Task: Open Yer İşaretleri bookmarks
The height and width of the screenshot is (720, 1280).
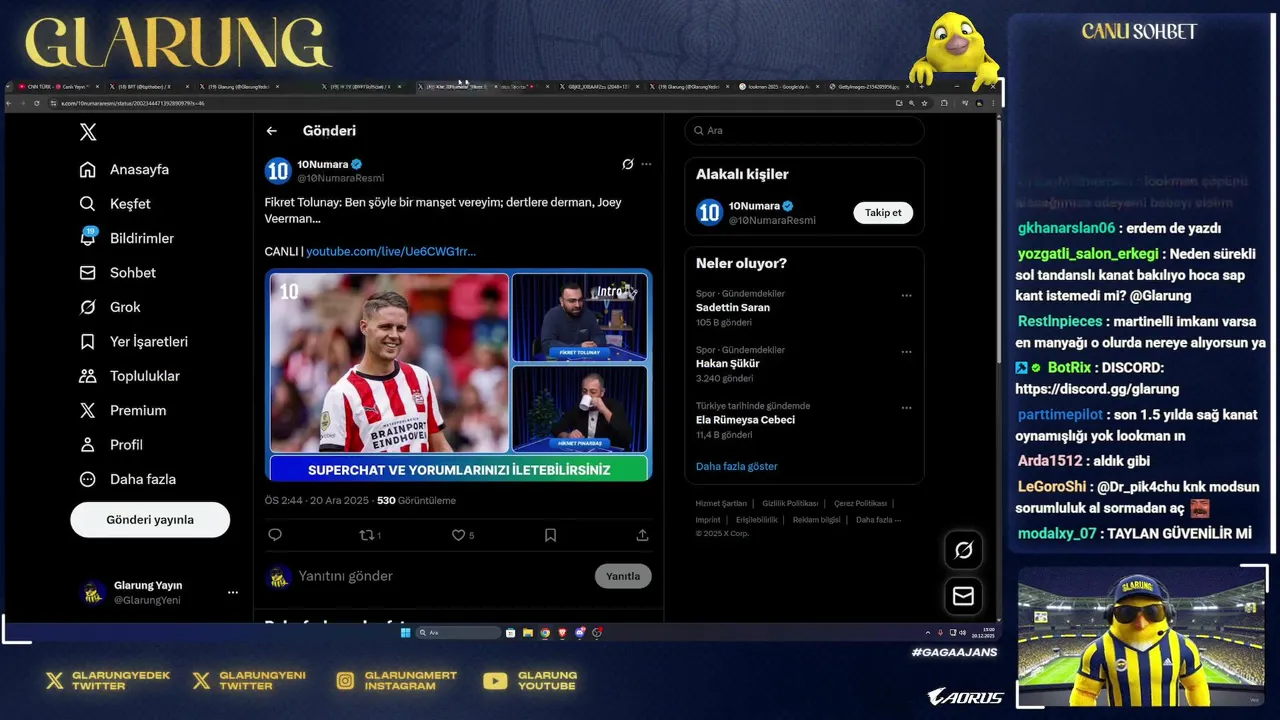Action: point(134,342)
